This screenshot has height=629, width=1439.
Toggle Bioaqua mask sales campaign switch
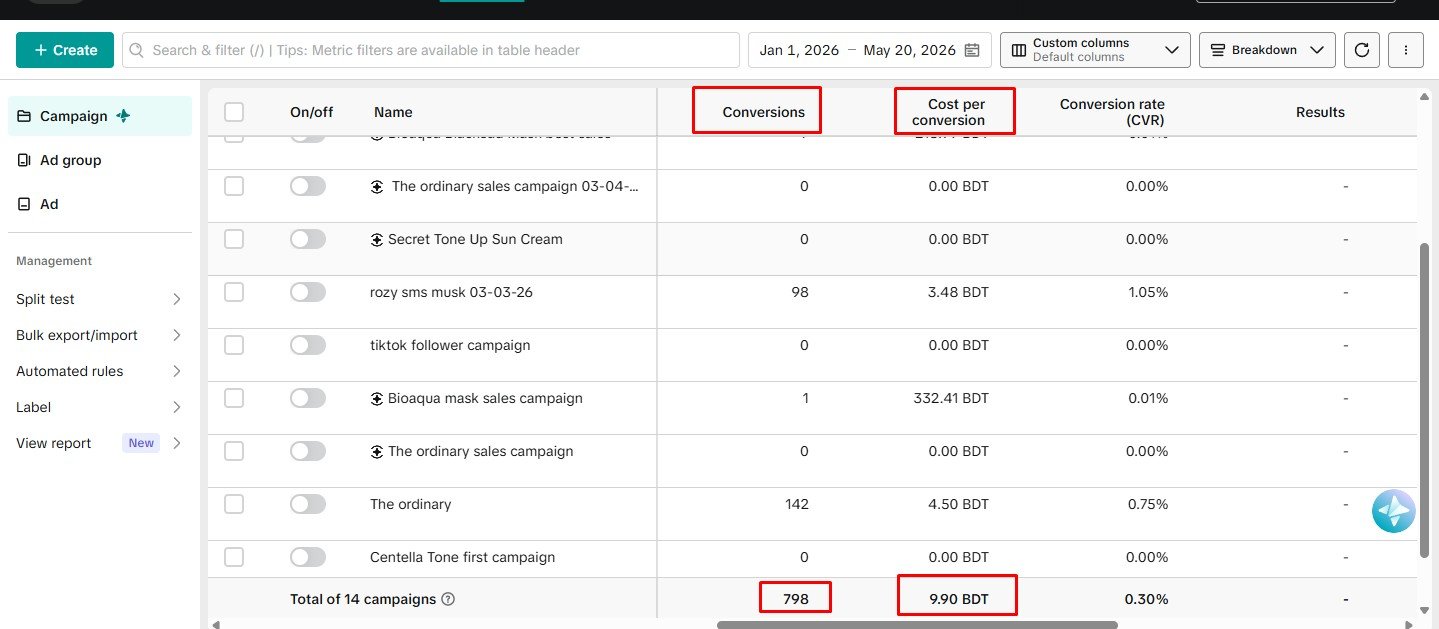pyautogui.click(x=308, y=398)
